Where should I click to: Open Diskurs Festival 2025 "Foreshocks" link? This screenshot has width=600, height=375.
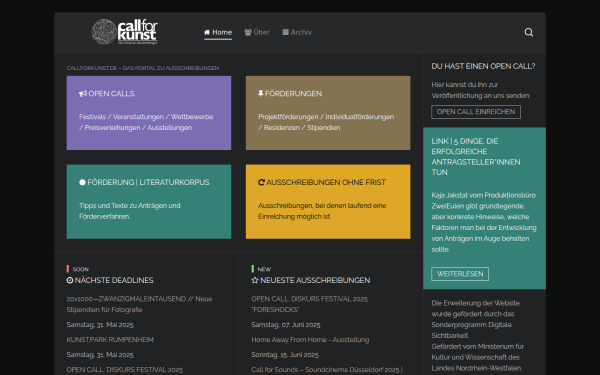click(x=310, y=304)
